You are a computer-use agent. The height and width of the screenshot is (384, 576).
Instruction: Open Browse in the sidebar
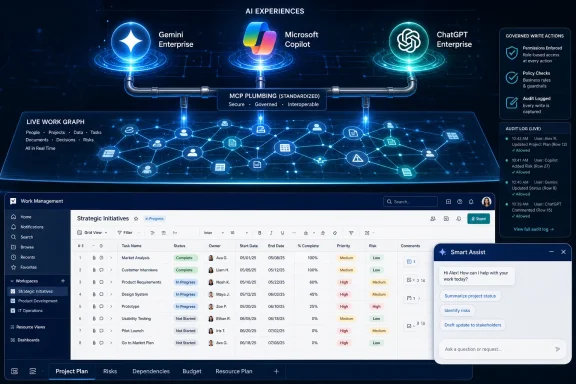[23, 247]
